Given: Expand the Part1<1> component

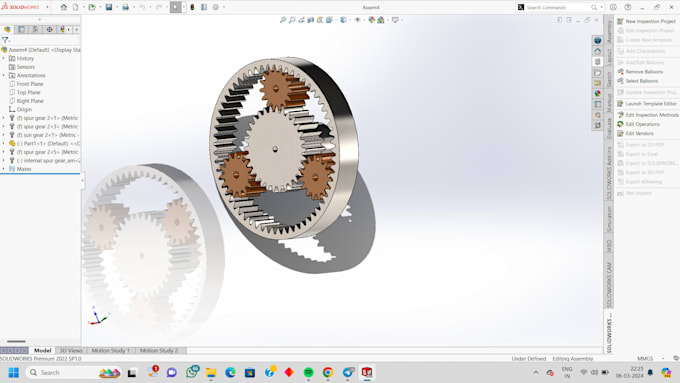Looking at the screenshot, I should pyautogui.click(x=4, y=144).
